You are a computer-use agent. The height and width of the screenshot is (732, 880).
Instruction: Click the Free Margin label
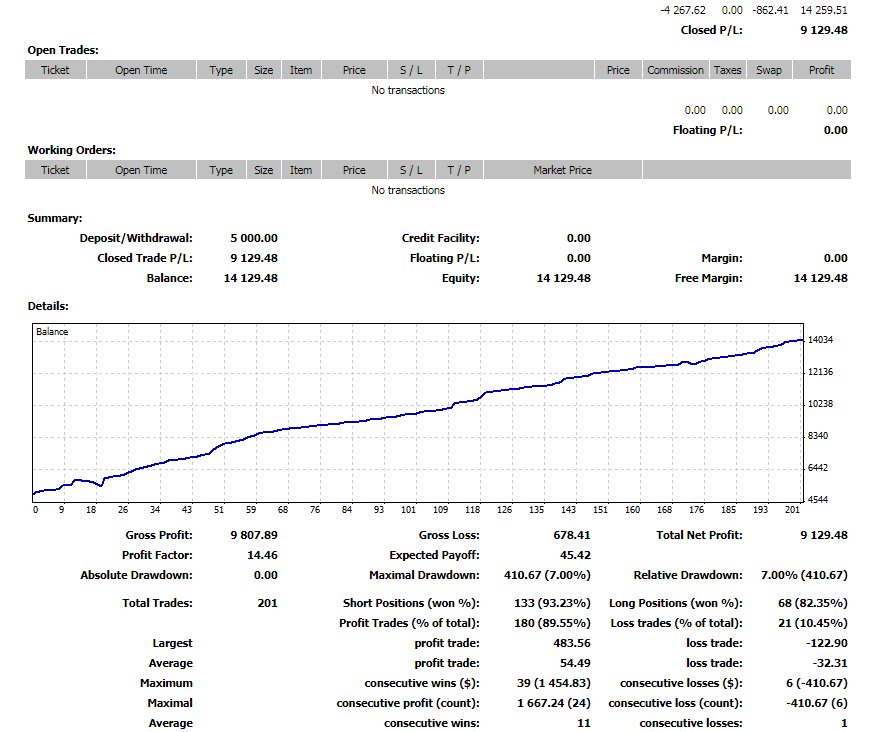[708, 278]
